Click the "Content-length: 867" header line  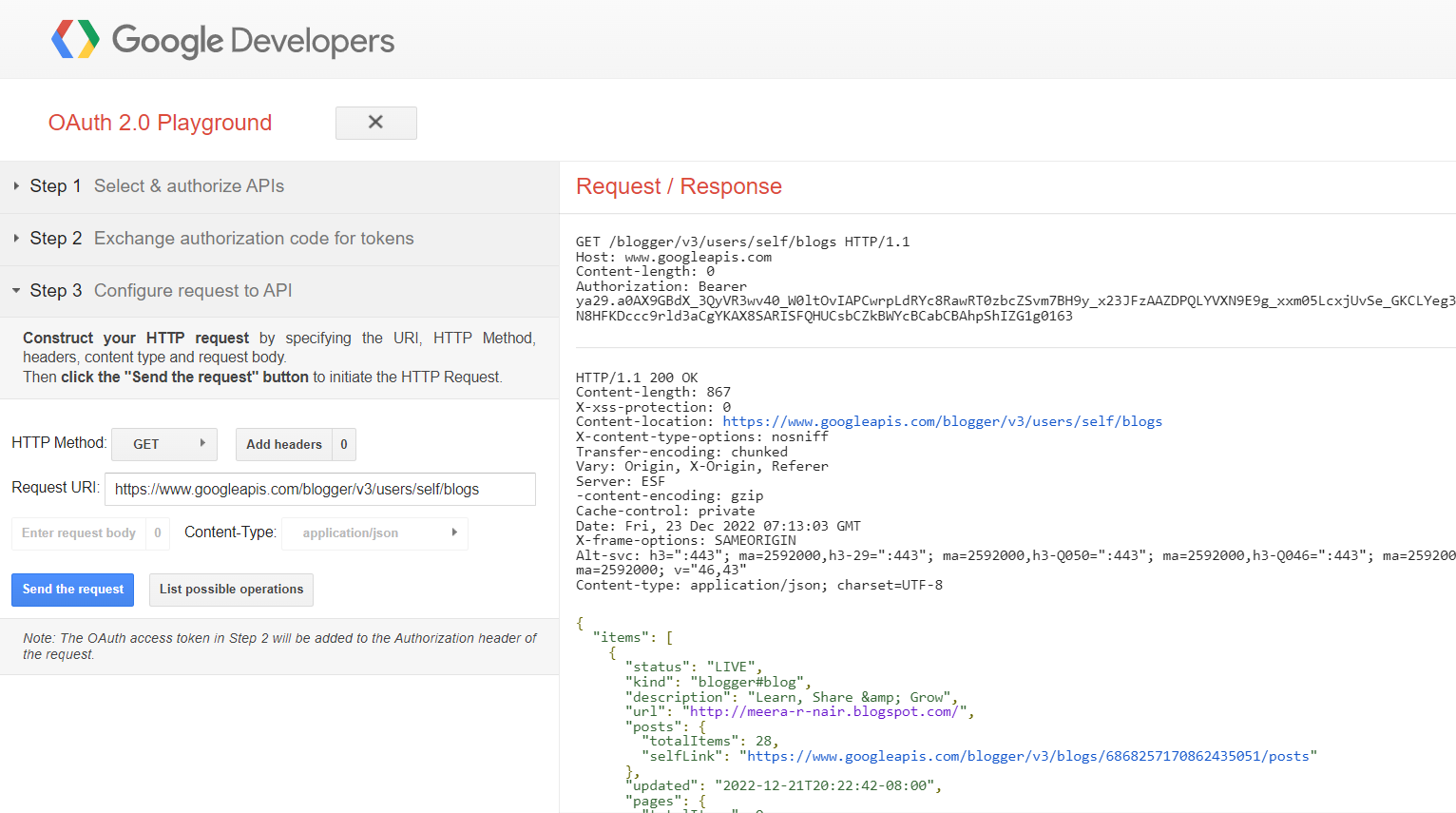pyautogui.click(x=653, y=392)
